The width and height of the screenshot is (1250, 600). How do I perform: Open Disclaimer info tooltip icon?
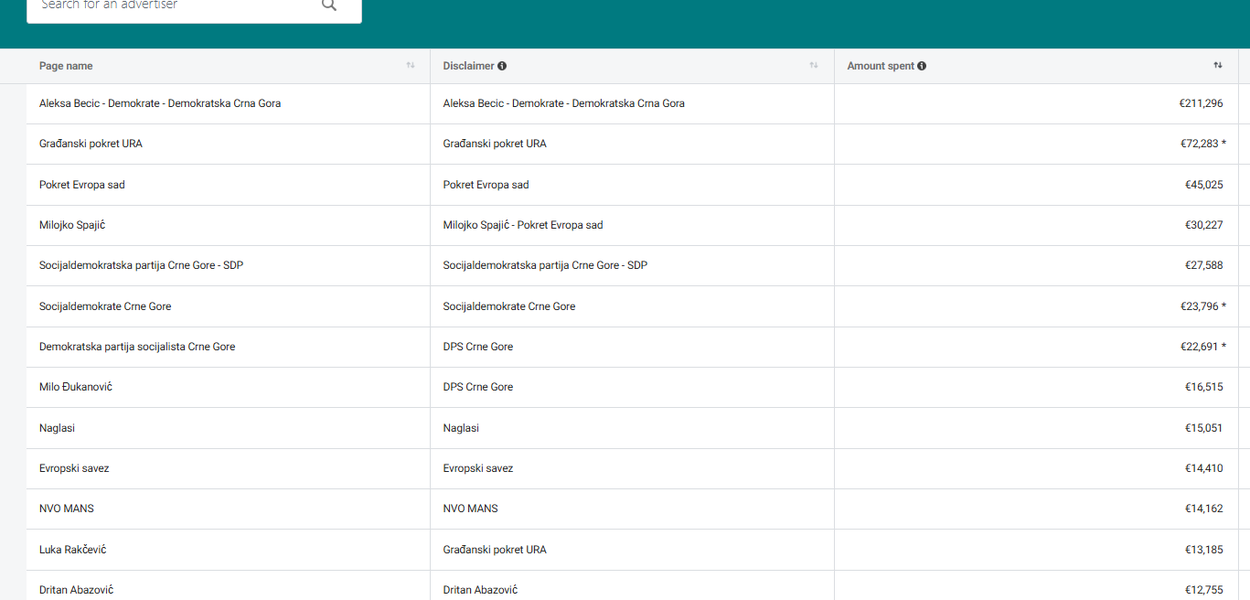(502, 66)
